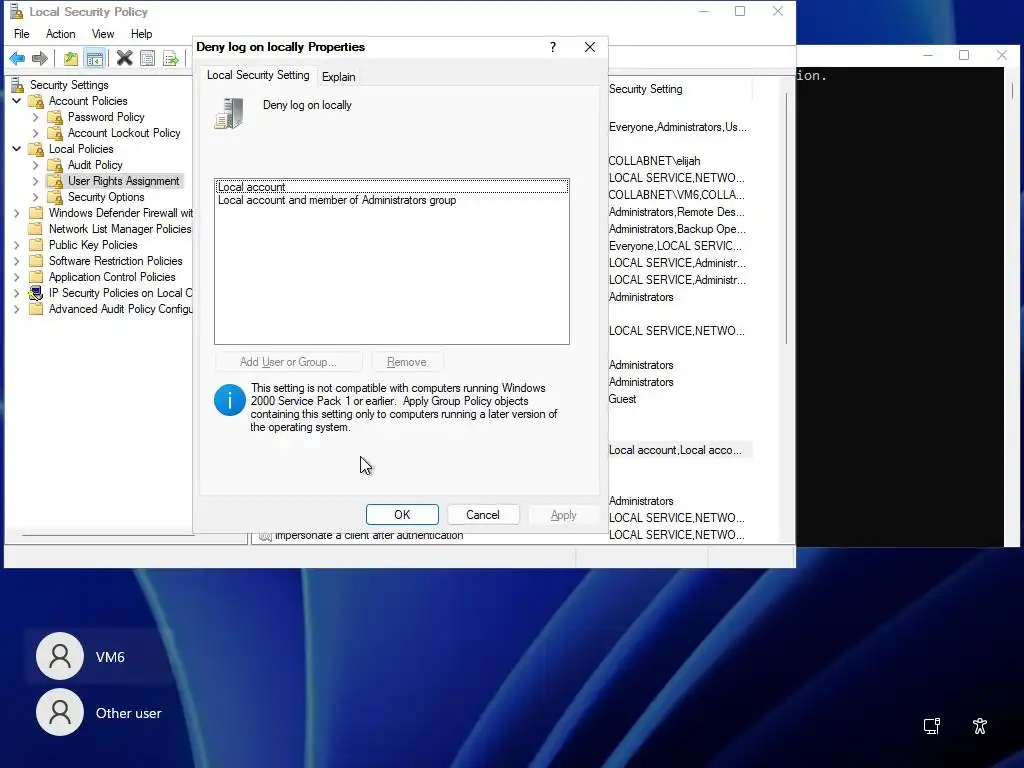Screen dimensions: 1024x768
Task: Expand the Security Options node
Action: pos(36,197)
